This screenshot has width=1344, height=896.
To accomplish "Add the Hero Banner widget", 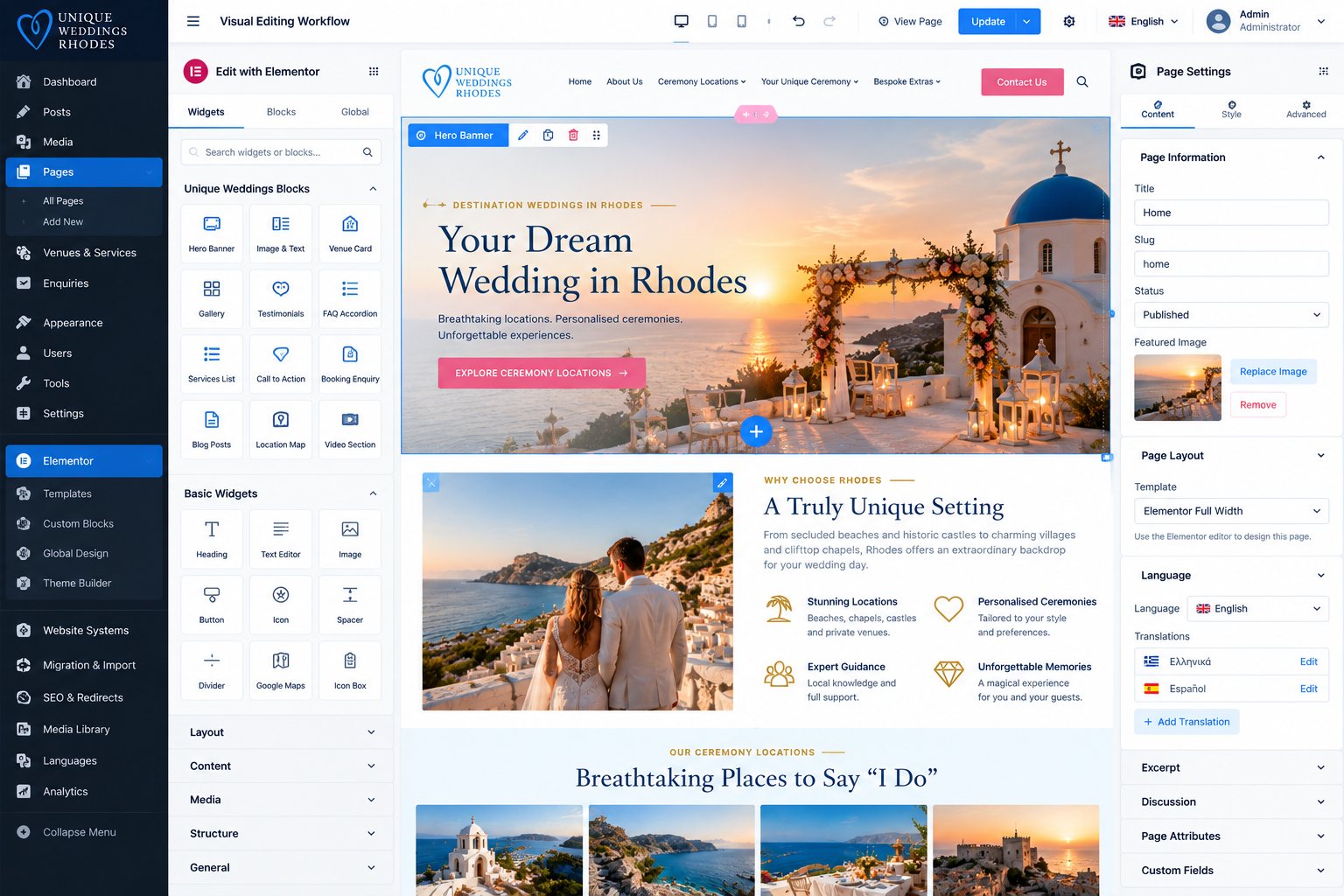I will [212, 235].
